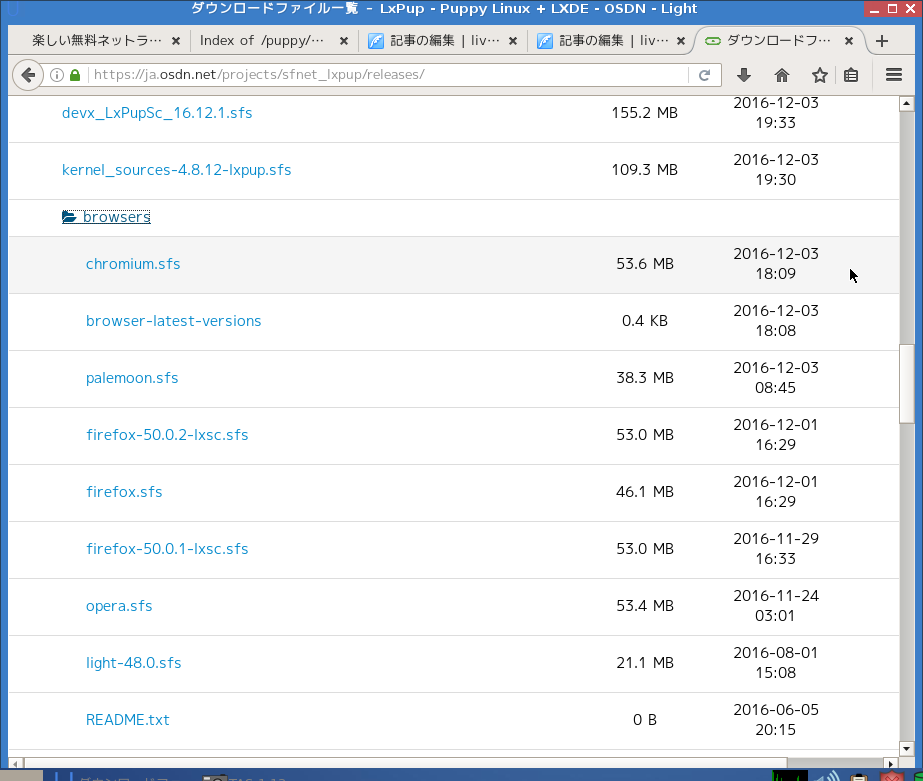Switch to the 楽しい無料ネットラ tab
Viewport: 923px width, 781px height.
97,41
